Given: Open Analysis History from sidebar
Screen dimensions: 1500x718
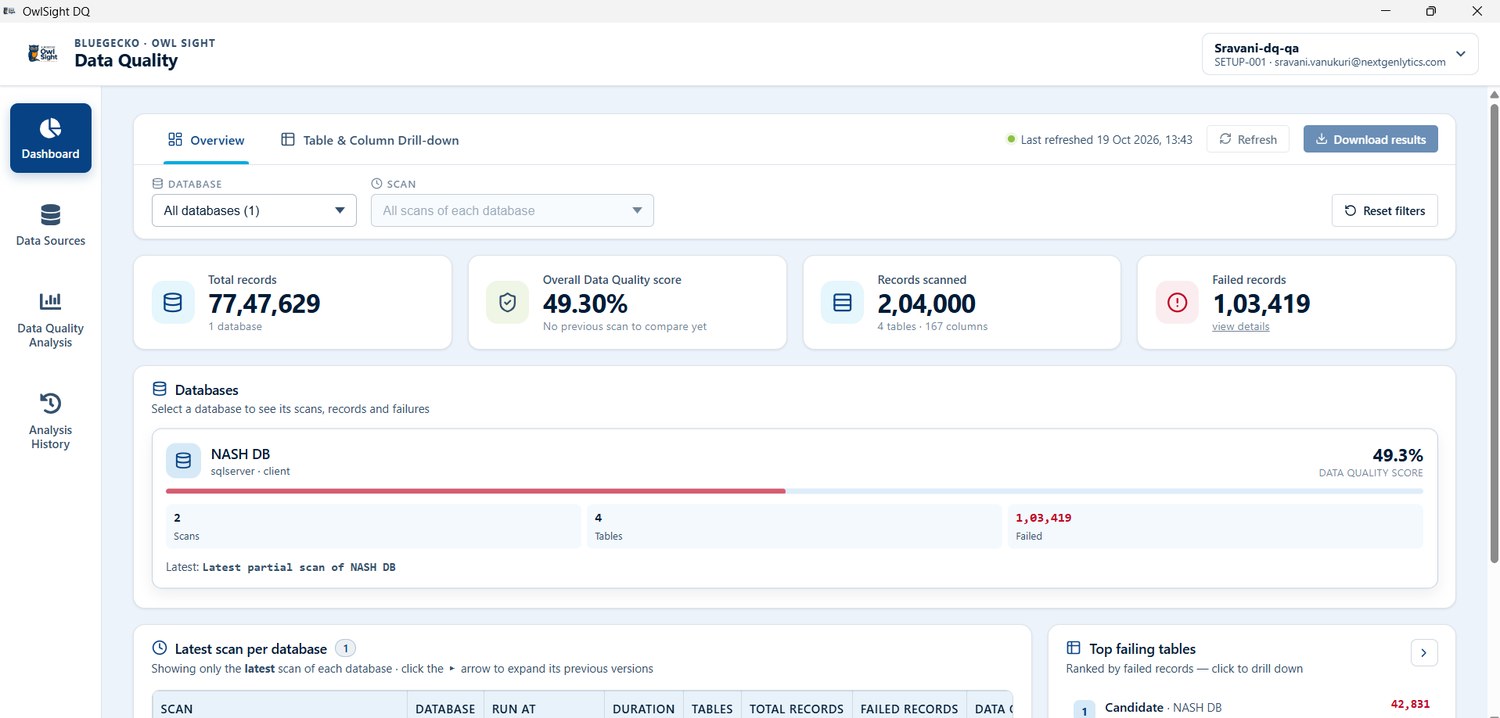Looking at the screenshot, I should tap(51, 421).
